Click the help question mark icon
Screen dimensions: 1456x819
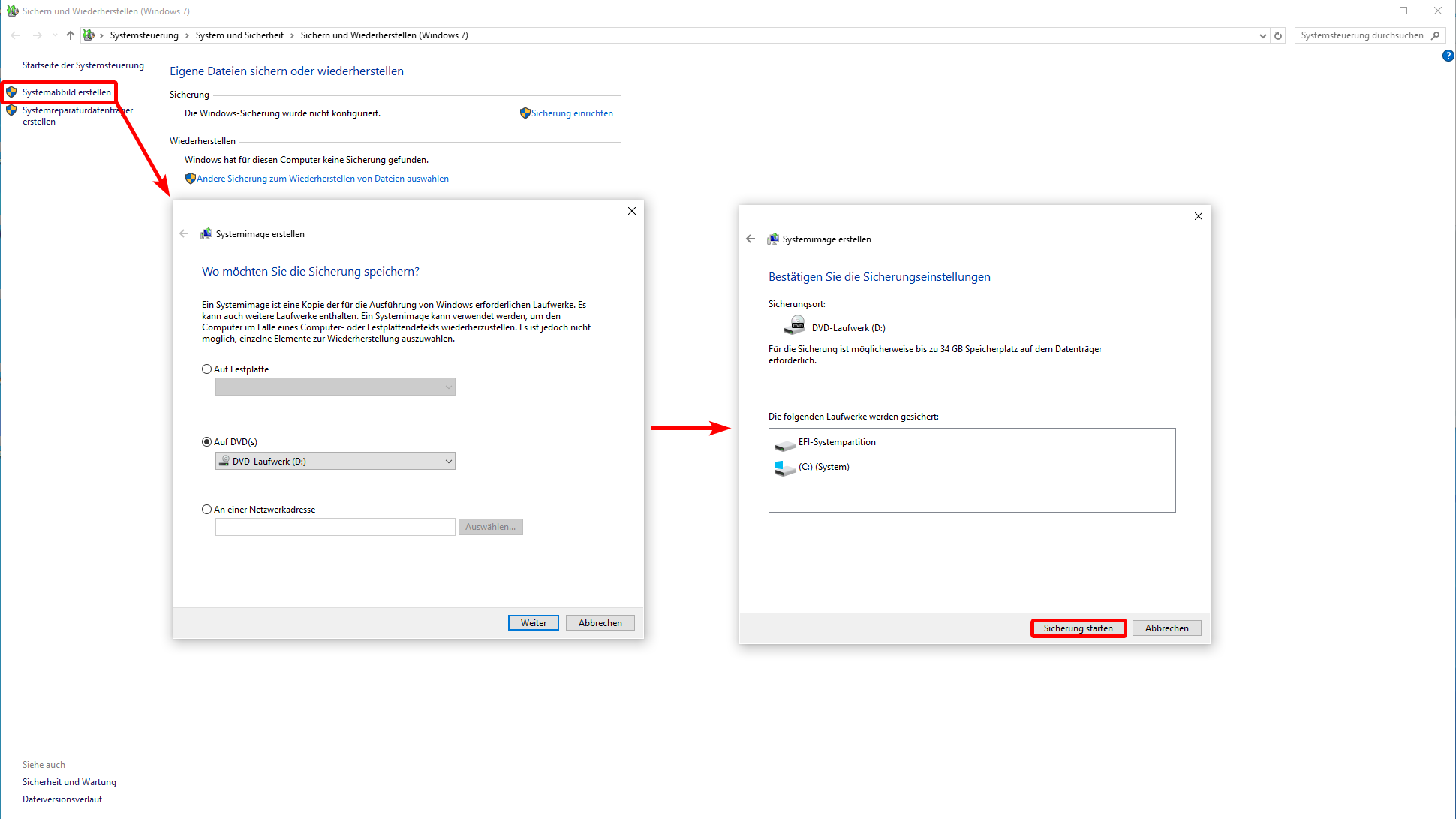(1448, 56)
